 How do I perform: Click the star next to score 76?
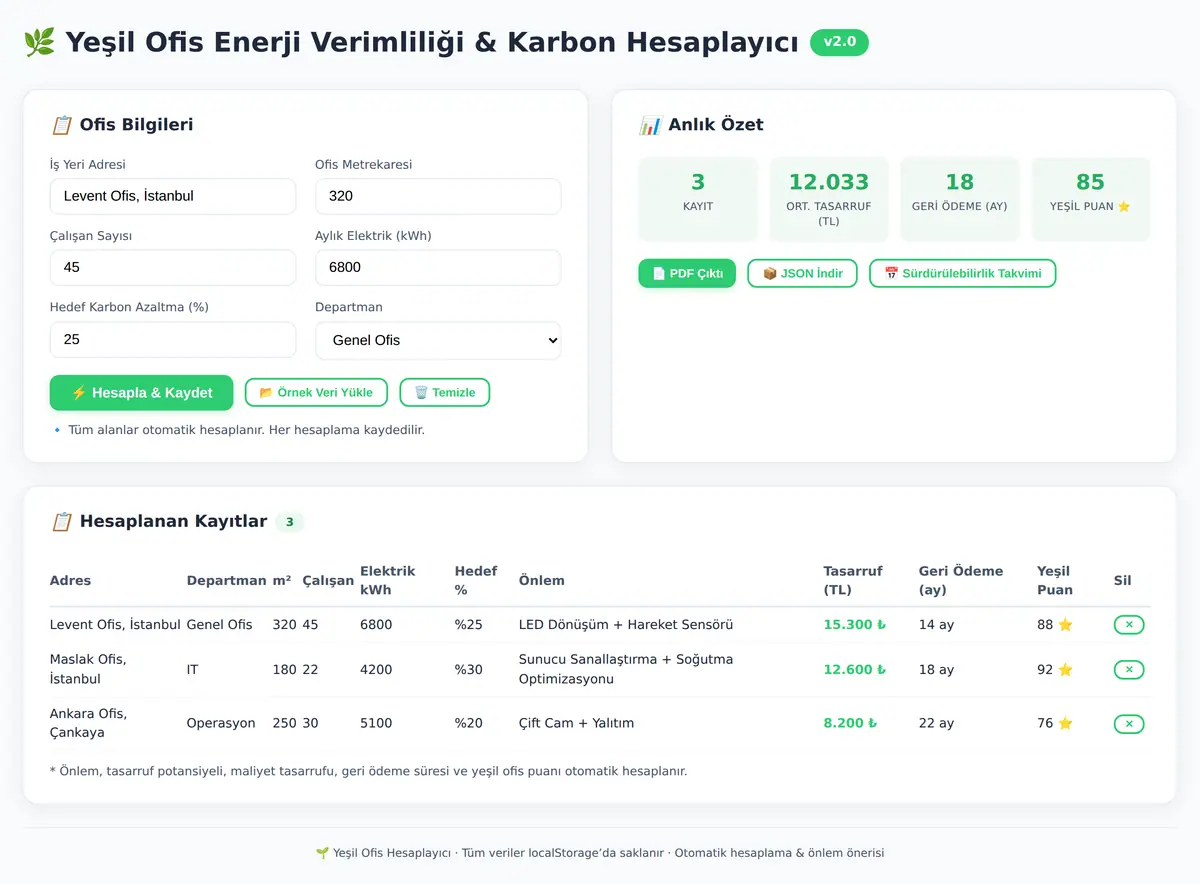1065,724
